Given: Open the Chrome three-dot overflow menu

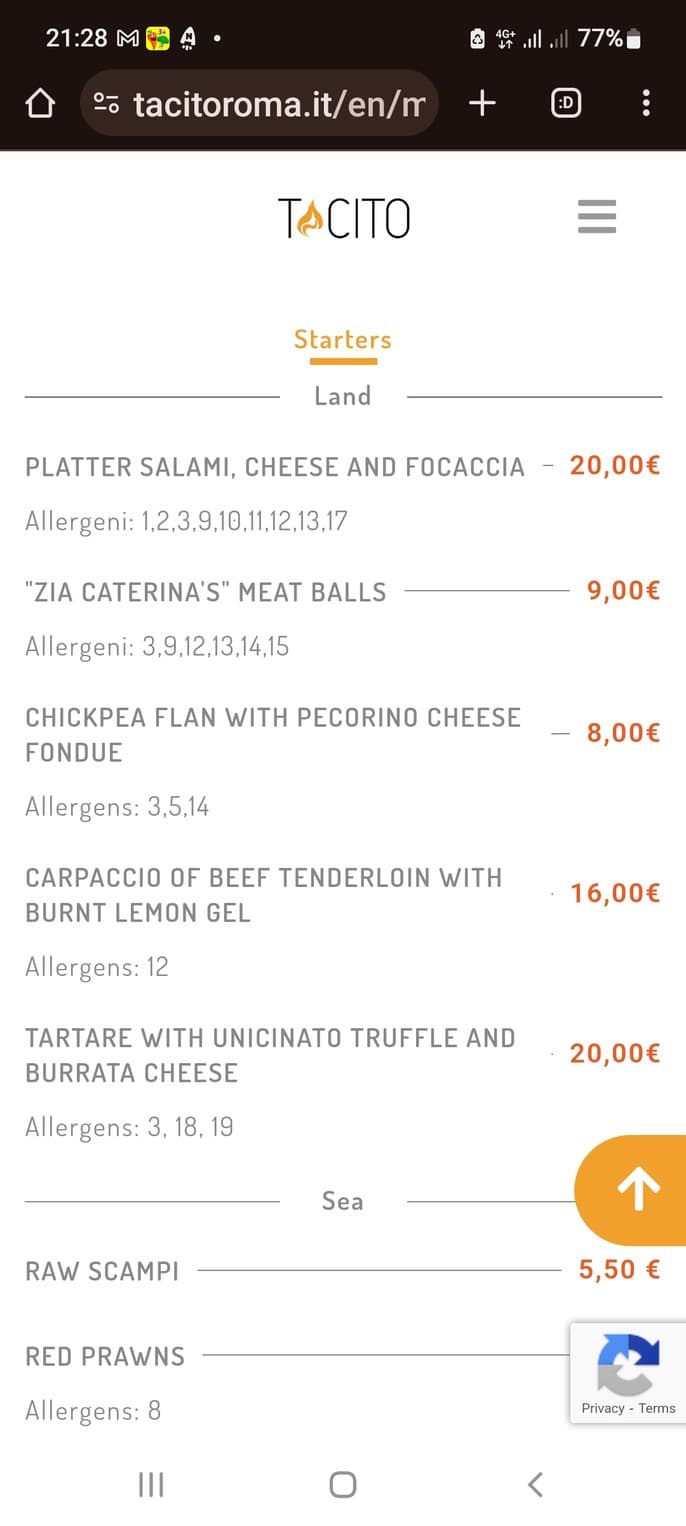Looking at the screenshot, I should (x=646, y=103).
